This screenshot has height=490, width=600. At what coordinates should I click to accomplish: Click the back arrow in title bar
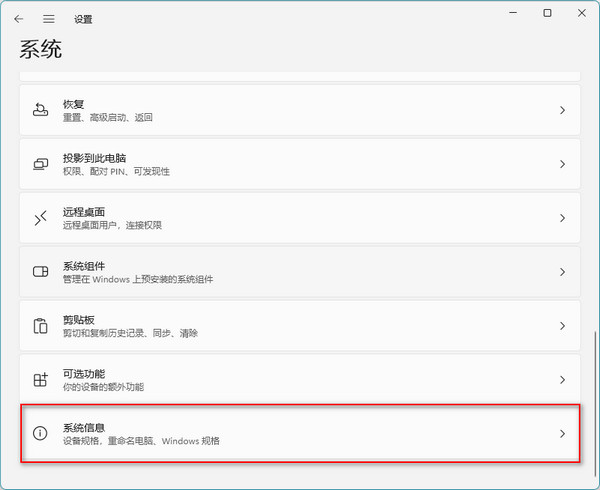(x=19, y=19)
